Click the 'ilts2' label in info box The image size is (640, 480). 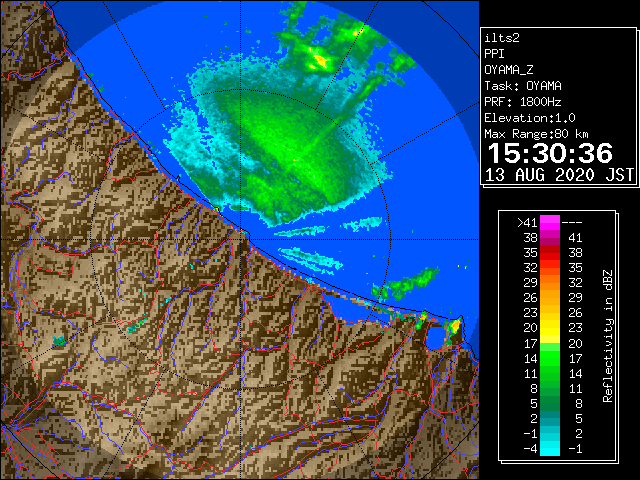point(502,38)
